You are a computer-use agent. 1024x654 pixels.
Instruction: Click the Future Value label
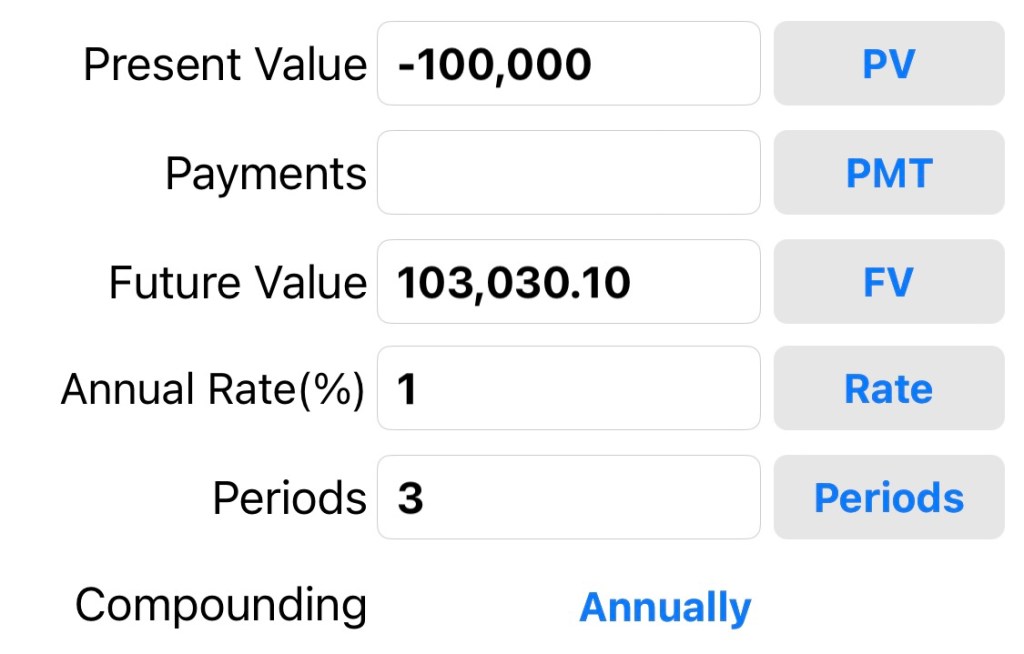238,282
